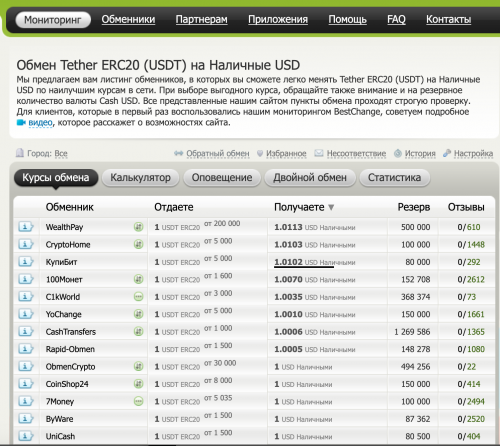The image size is (500, 446).
Task: Open CryptoHome exchanger name
Action: click(68, 244)
